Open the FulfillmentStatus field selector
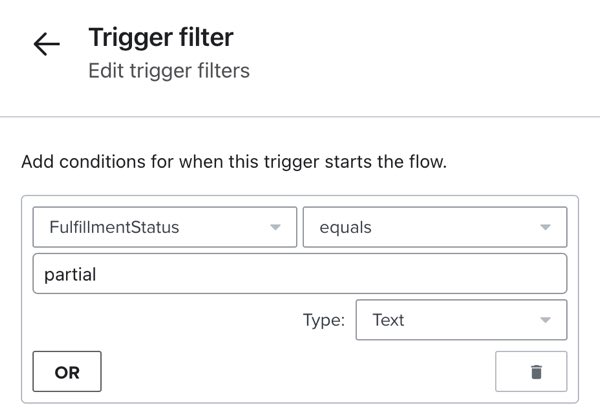Screen dimensions: 600x418 165,227
